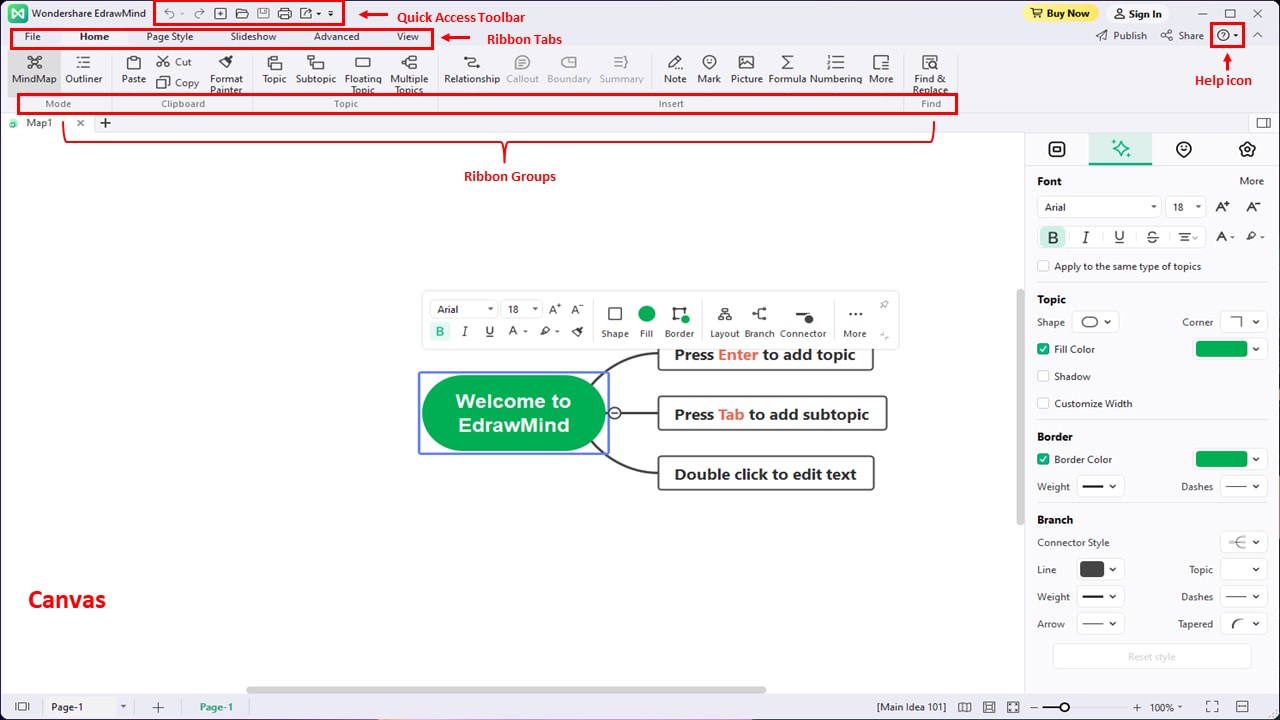Paste from clipboard via ribbon
Screen dimensions: 1280x720
click(133, 69)
